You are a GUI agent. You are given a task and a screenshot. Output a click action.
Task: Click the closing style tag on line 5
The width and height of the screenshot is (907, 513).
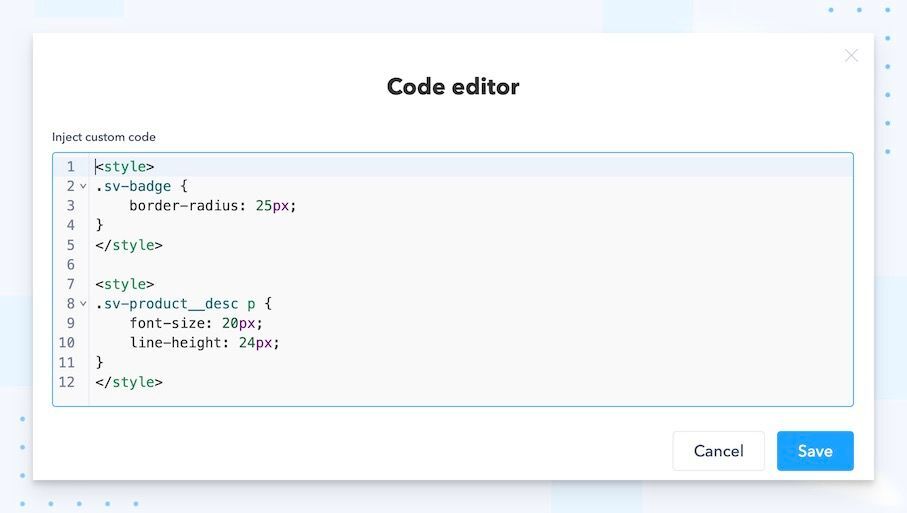pyautogui.click(x=129, y=245)
